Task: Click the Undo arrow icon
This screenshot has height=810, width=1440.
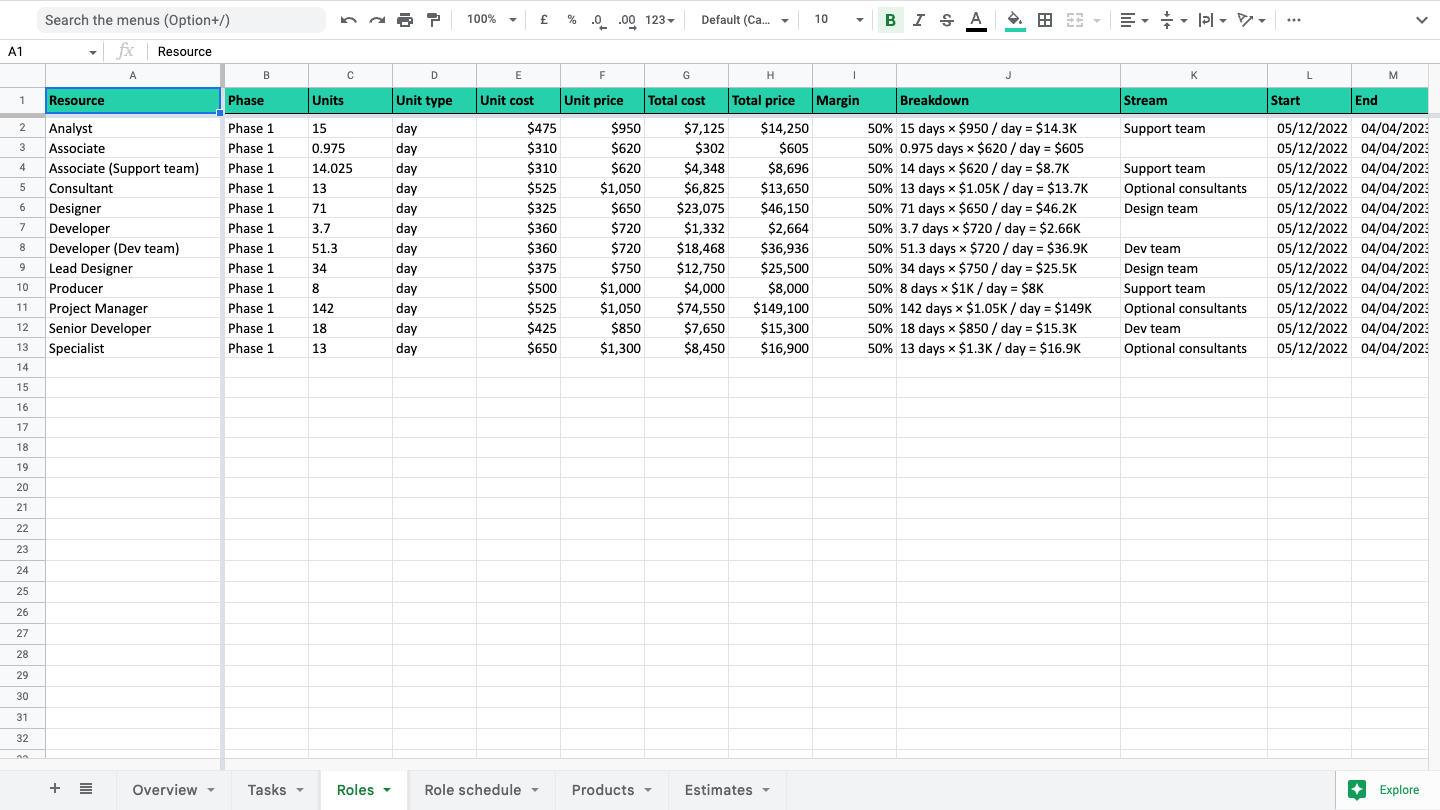Action: [348, 20]
